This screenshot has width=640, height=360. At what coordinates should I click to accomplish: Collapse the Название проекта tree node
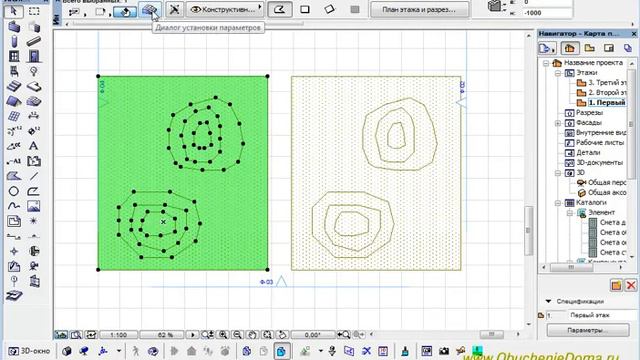(x=546, y=63)
